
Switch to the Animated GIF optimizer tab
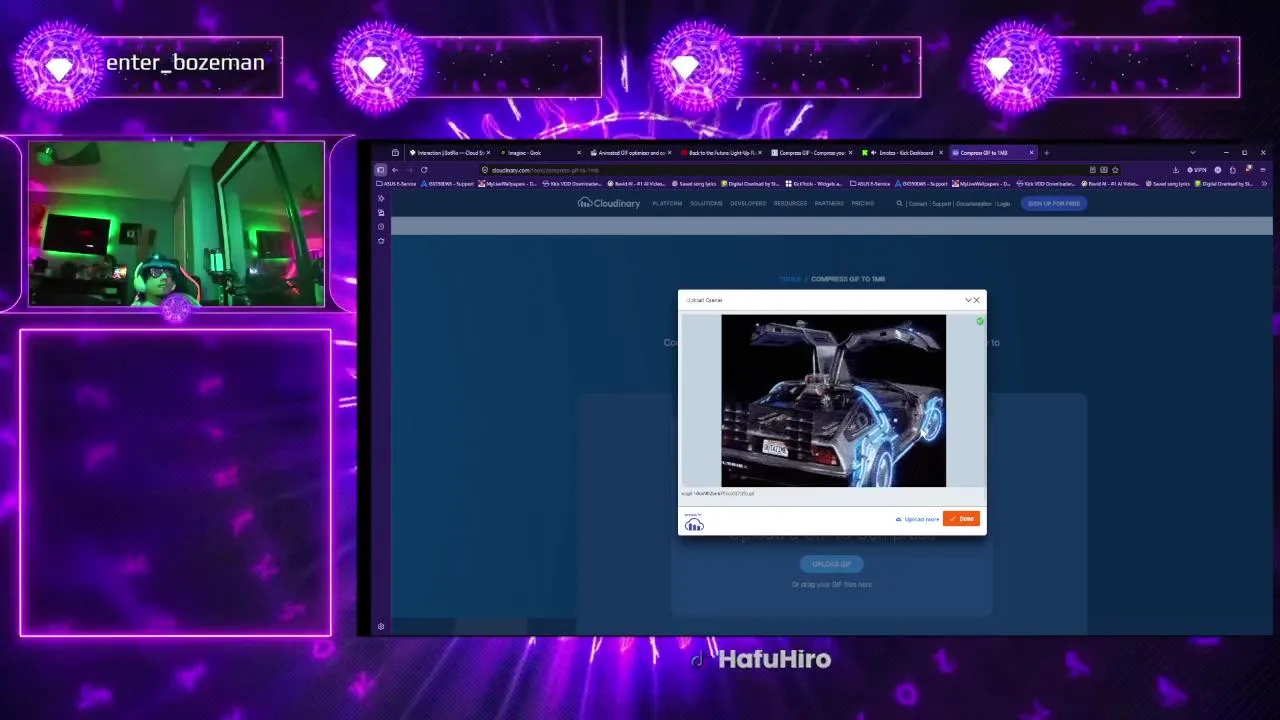pos(631,153)
